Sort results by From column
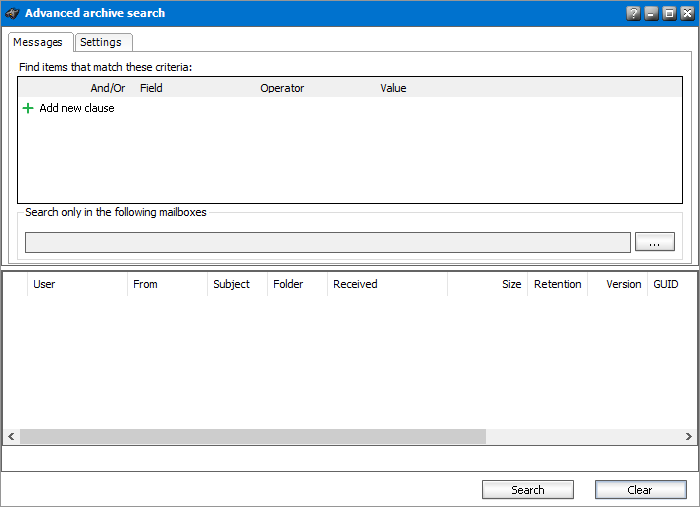 pyautogui.click(x=167, y=284)
